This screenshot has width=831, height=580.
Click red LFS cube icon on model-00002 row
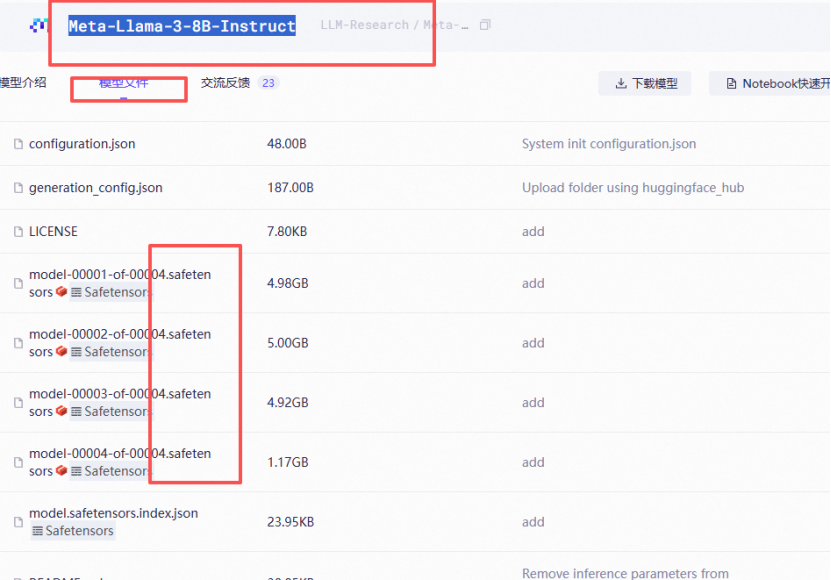tap(61, 351)
